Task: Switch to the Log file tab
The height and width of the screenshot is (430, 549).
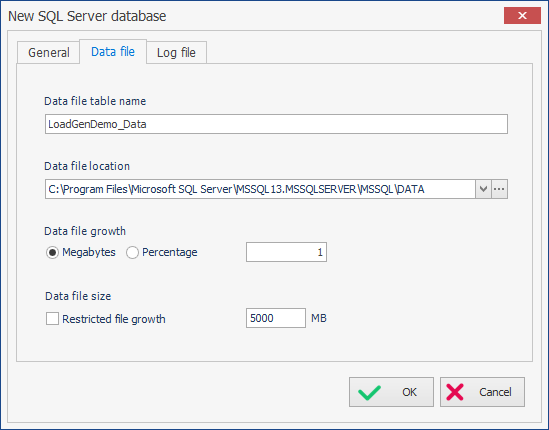Action: [176, 53]
